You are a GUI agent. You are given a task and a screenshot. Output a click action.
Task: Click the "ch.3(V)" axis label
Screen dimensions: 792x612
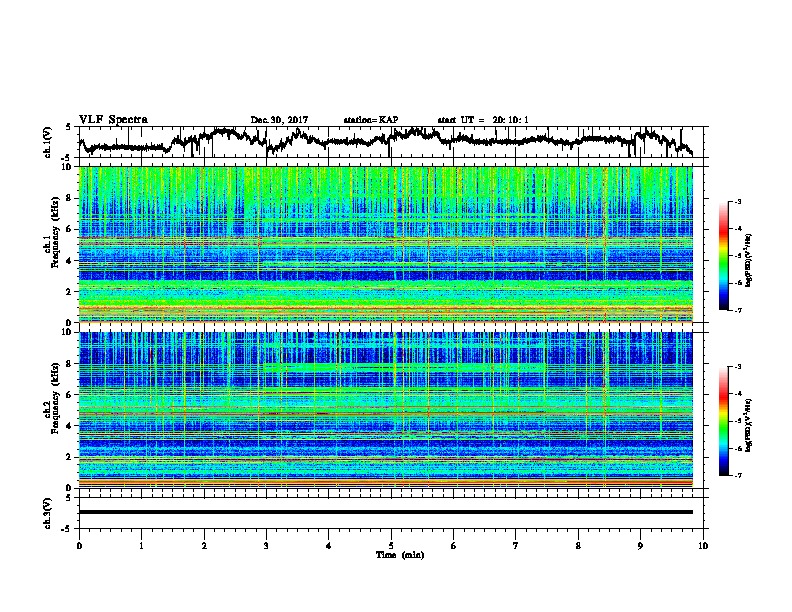[x=48, y=513]
